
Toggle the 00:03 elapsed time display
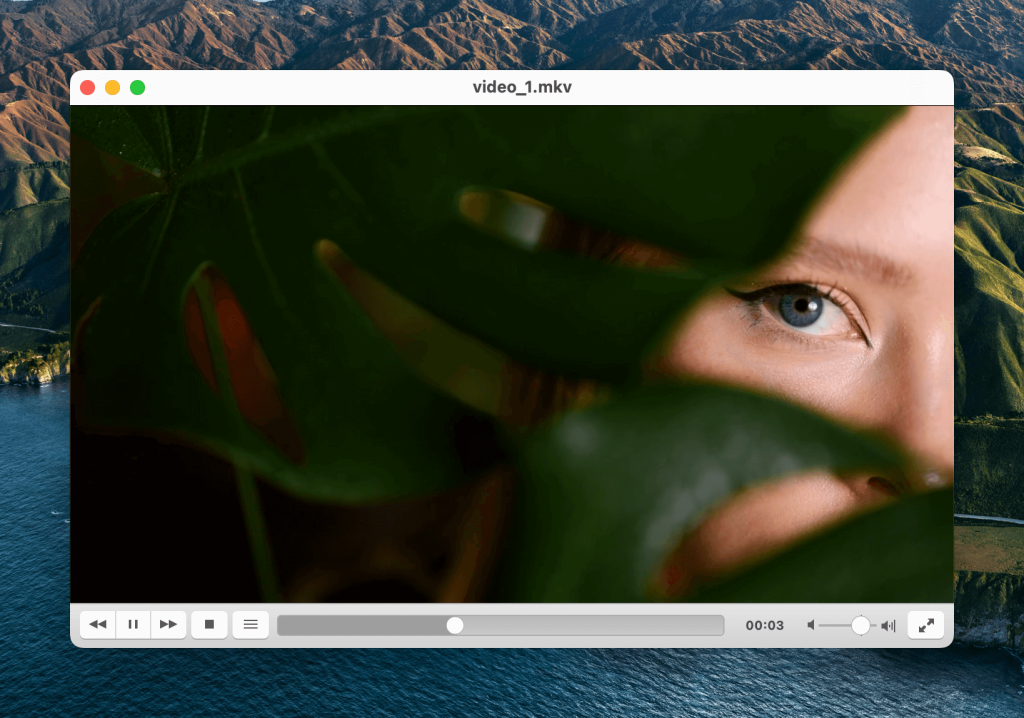764,626
